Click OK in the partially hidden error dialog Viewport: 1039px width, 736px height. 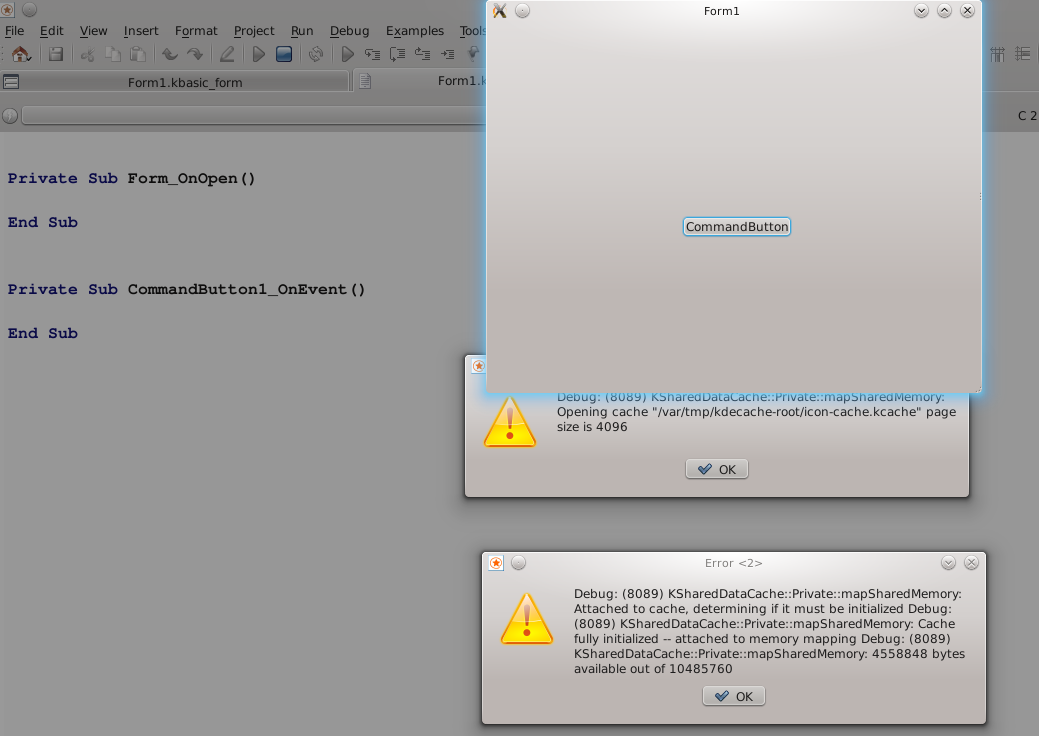coord(717,469)
